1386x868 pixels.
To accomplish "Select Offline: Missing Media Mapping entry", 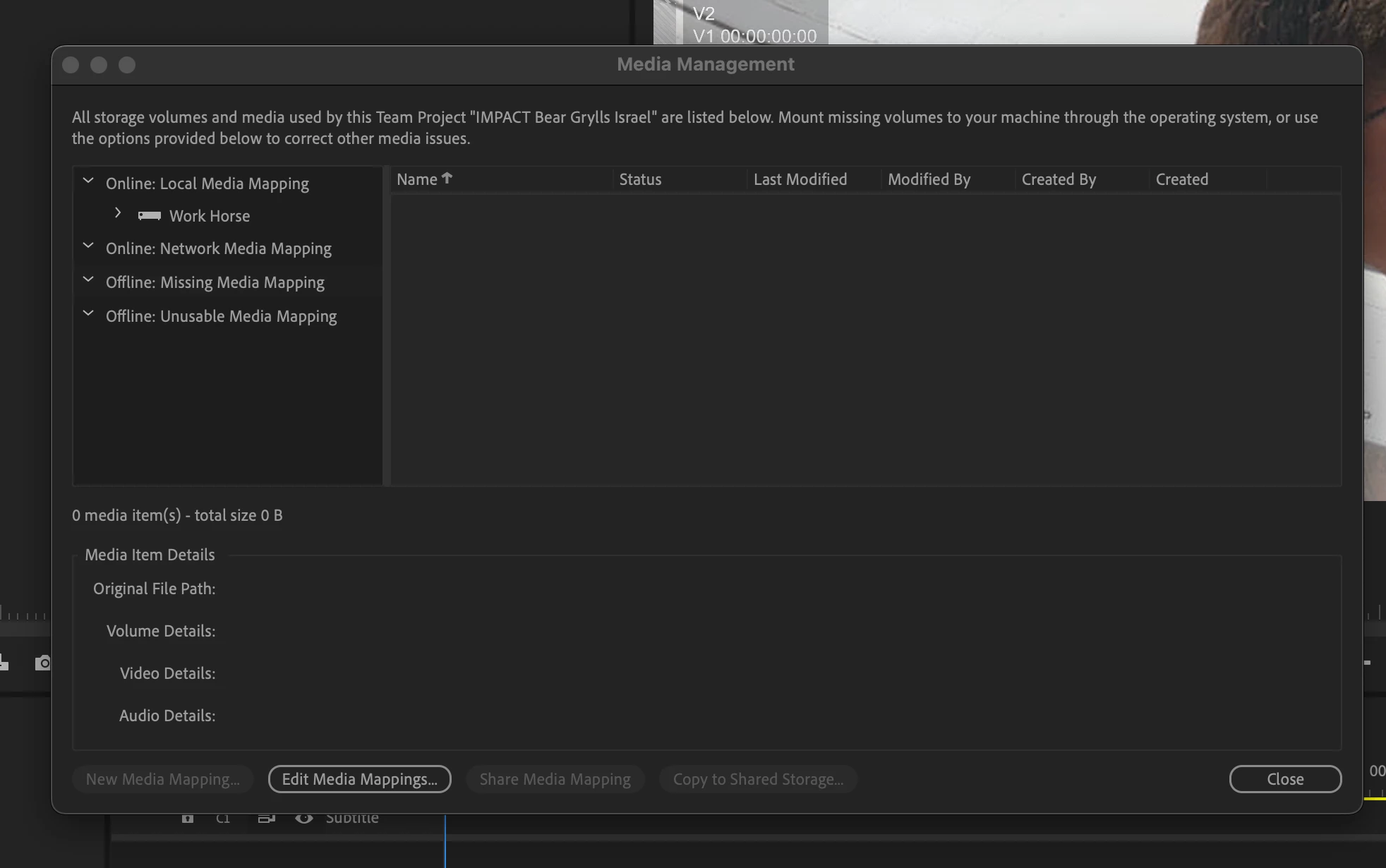I will (x=215, y=282).
